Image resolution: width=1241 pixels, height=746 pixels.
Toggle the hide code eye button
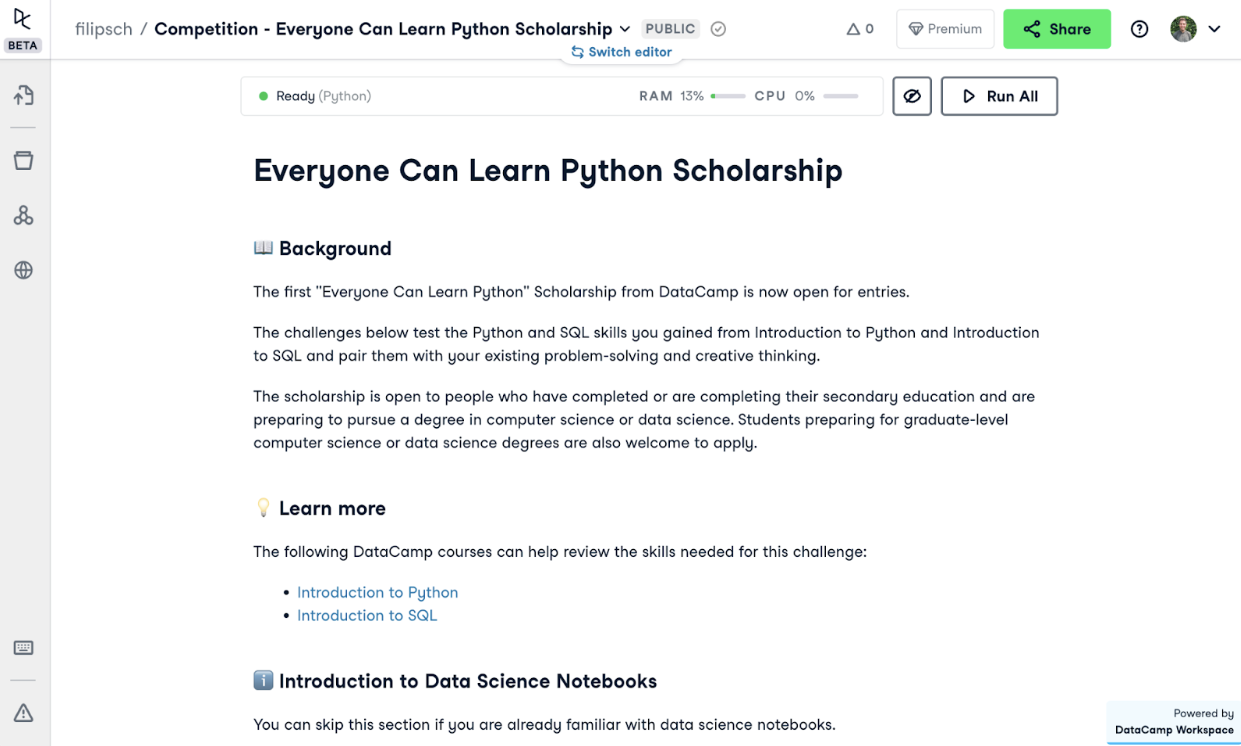[912, 96]
